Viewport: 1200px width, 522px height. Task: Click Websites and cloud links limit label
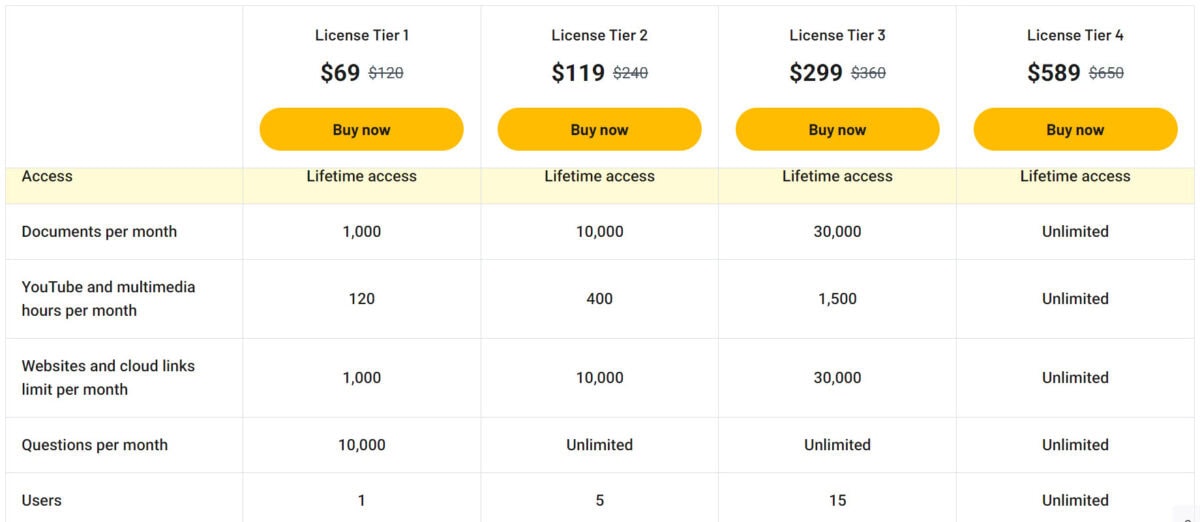pos(108,378)
